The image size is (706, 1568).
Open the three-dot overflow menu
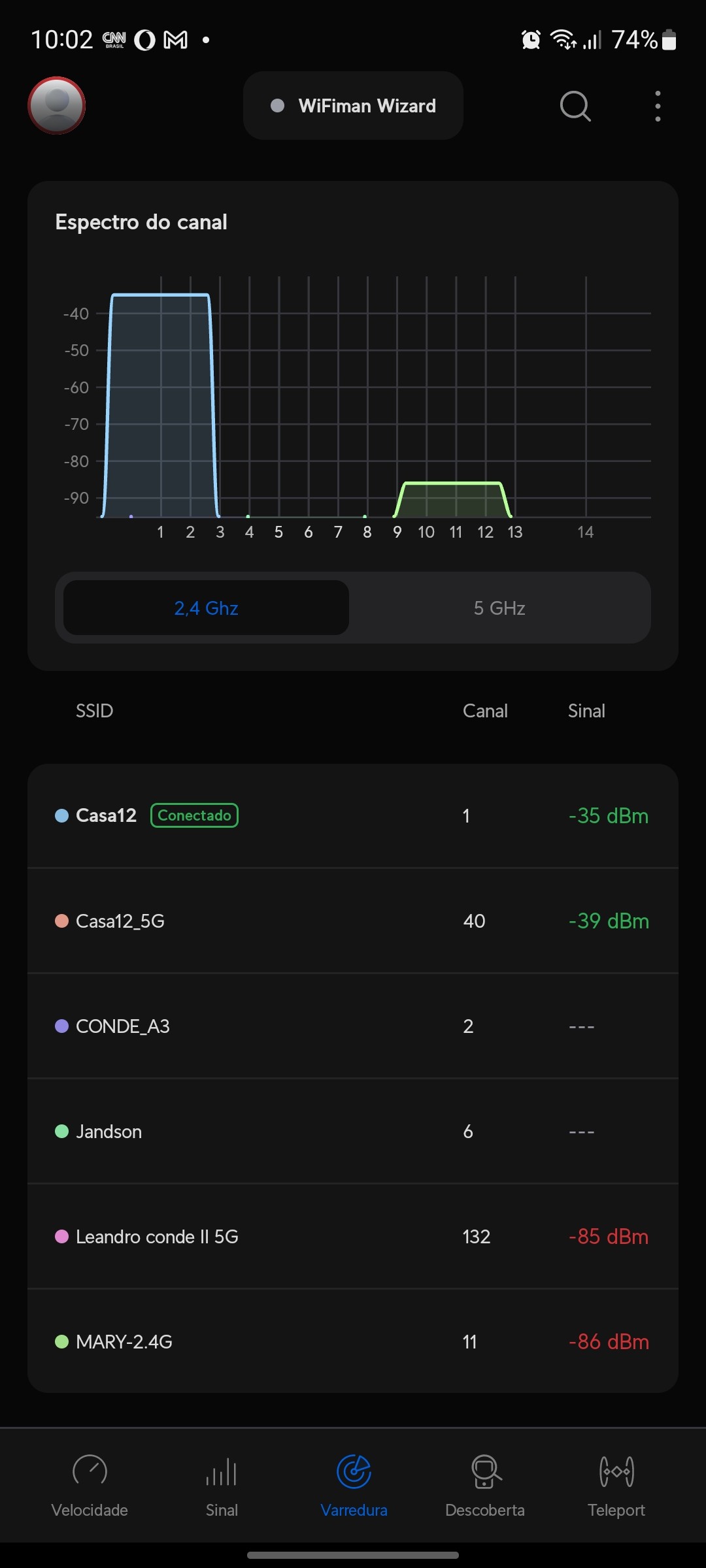[658, 106]
